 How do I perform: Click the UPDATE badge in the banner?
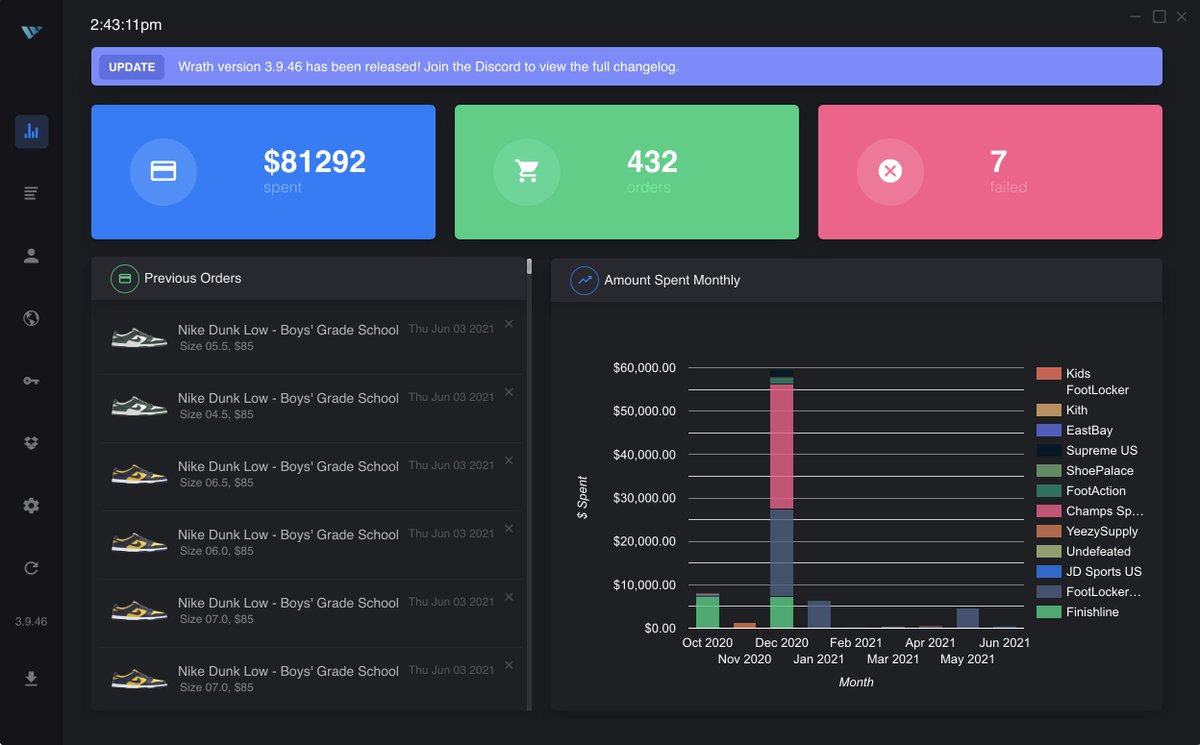click(x=132, y=67)
